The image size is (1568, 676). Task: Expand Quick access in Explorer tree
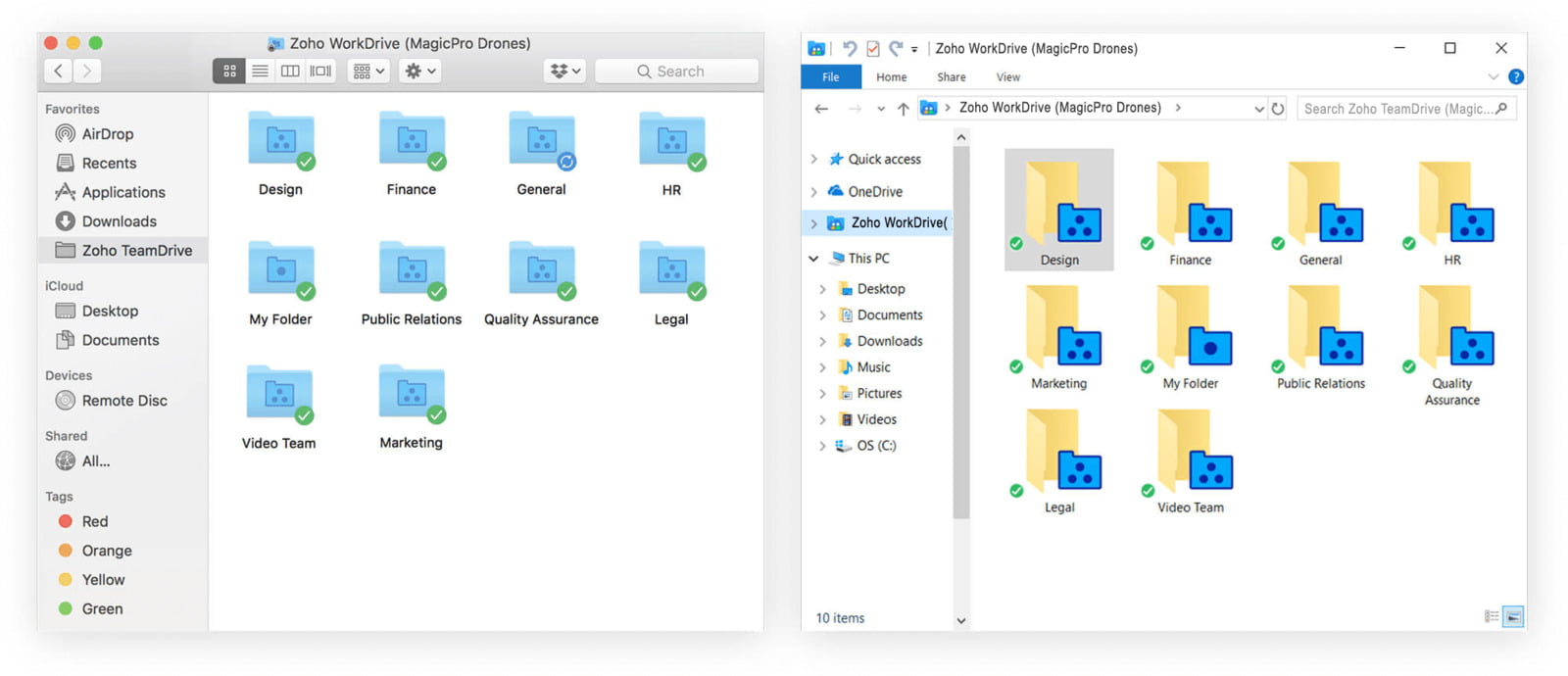tap(813, 159)
